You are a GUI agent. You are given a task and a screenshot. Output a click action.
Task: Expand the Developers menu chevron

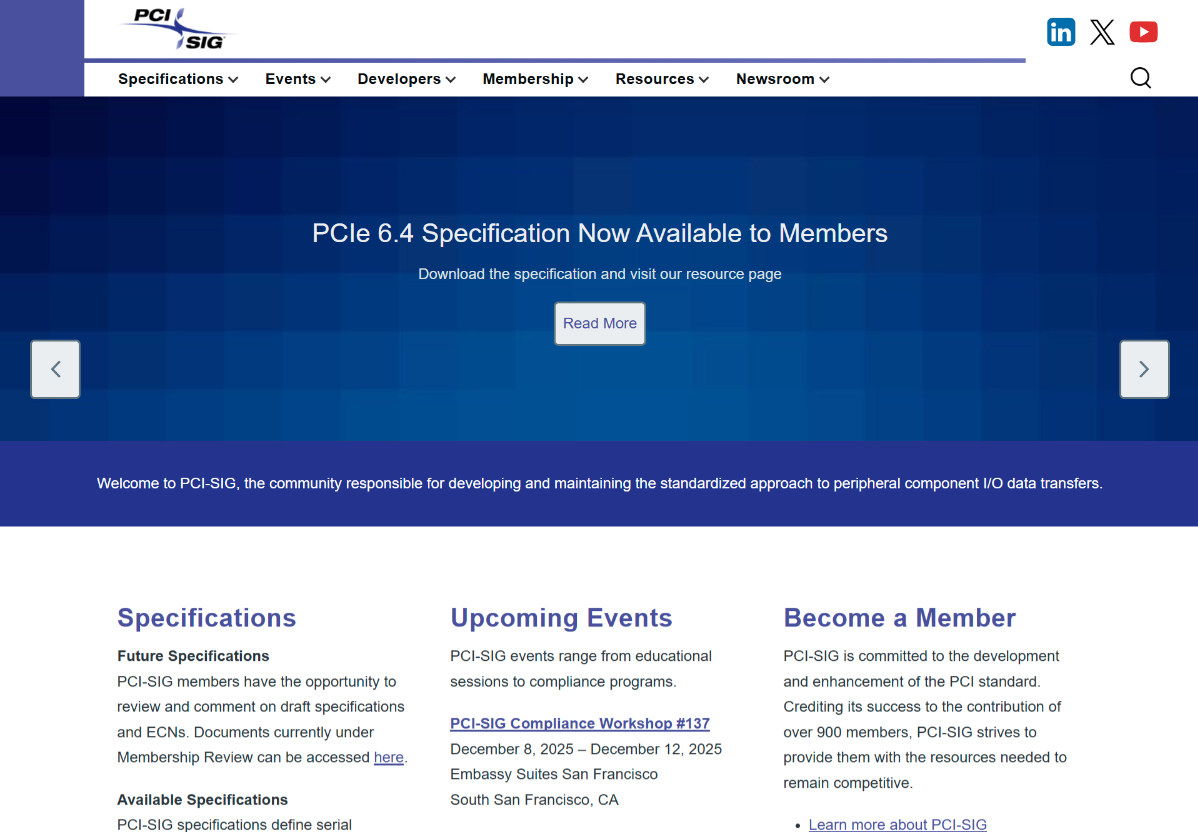tap(451, 79)
